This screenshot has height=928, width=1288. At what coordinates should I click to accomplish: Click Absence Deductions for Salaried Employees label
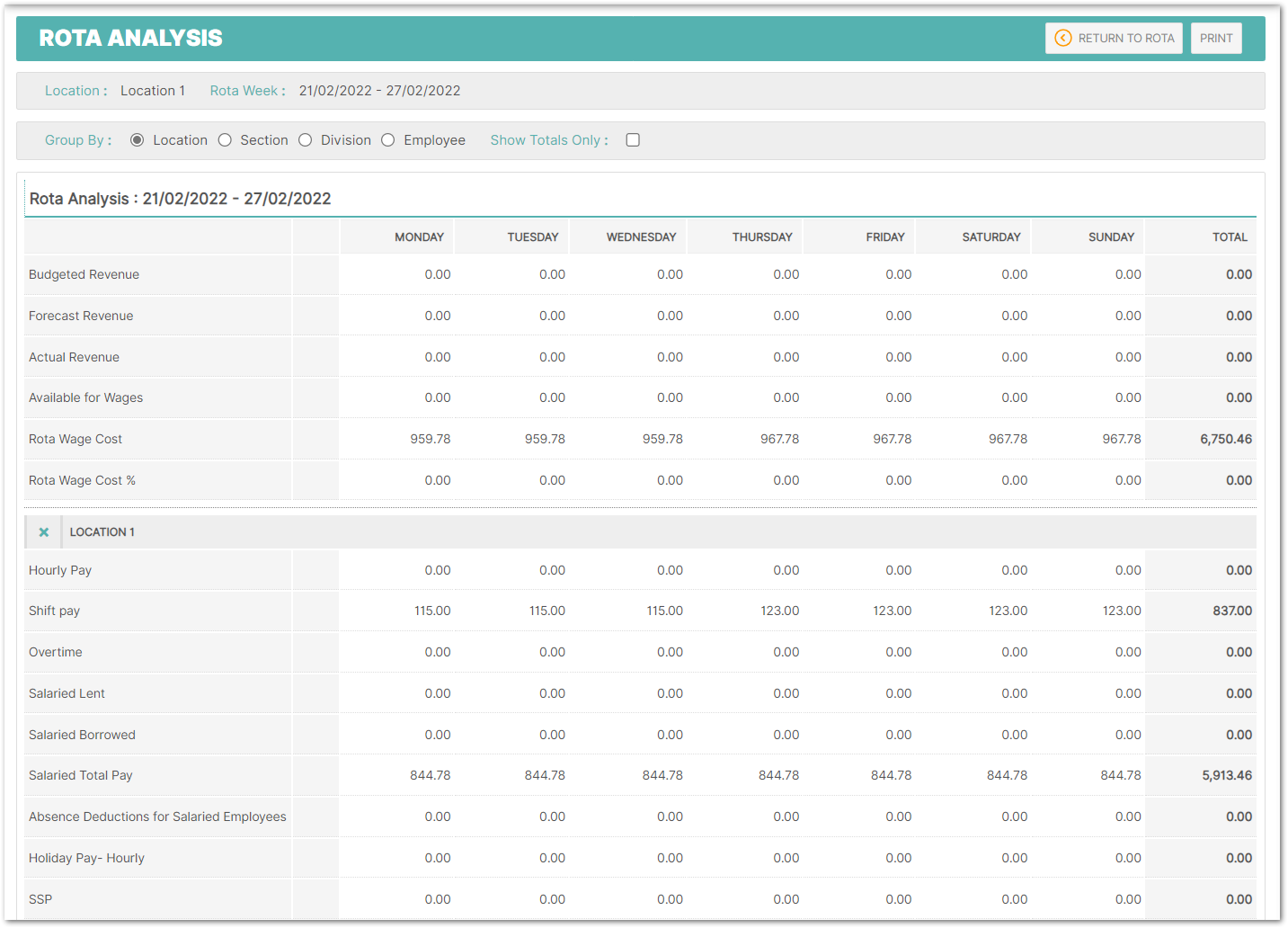tap(157, 816)
